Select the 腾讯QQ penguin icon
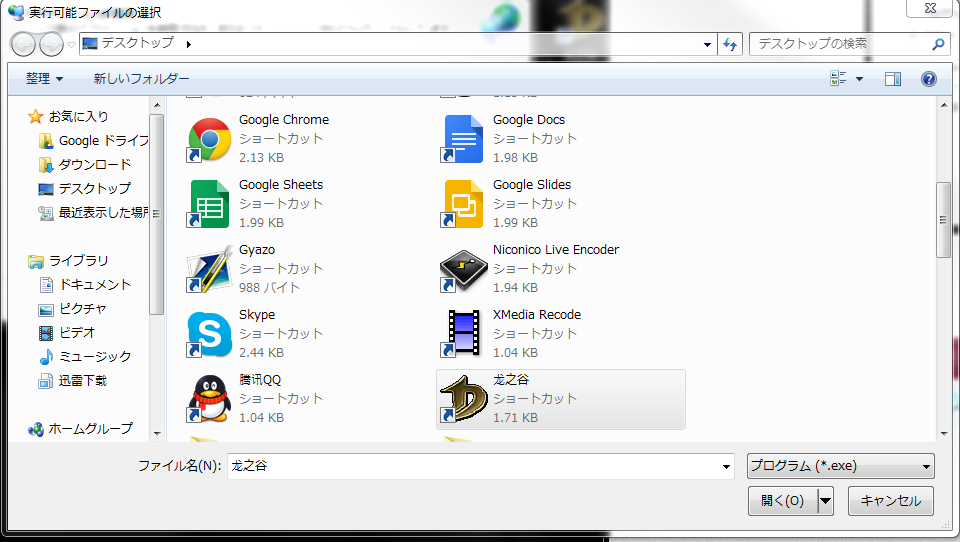This screenshot has width=960, height=542. click(209, 399)
